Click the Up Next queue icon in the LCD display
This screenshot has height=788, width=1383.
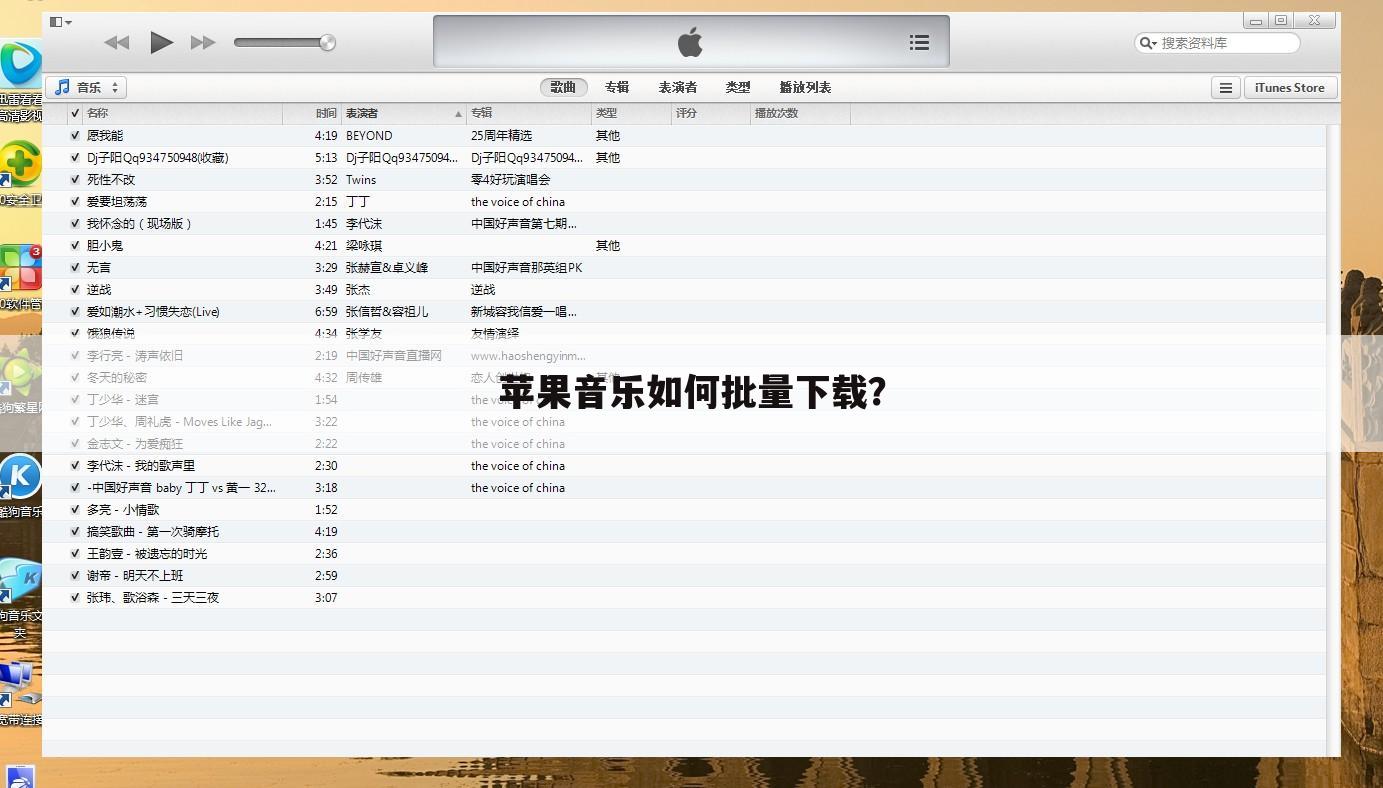(x=918, y=42)
